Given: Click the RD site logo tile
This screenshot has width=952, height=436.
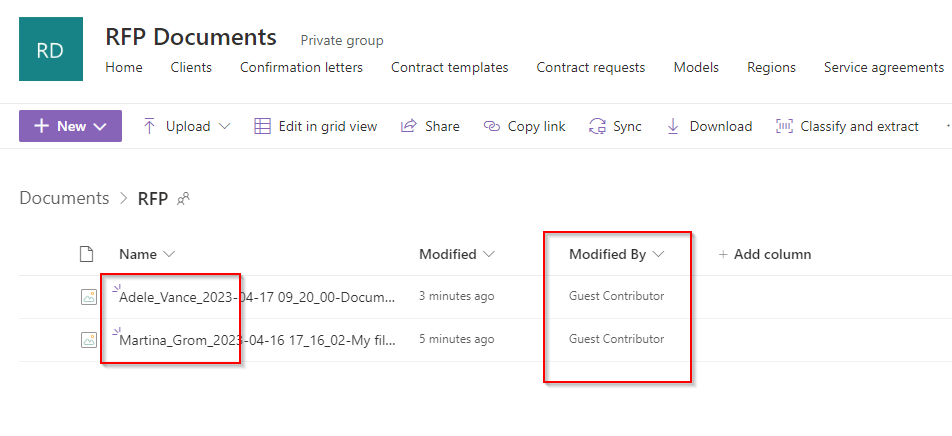Looking at the screenshot, I should coord(51,49).
